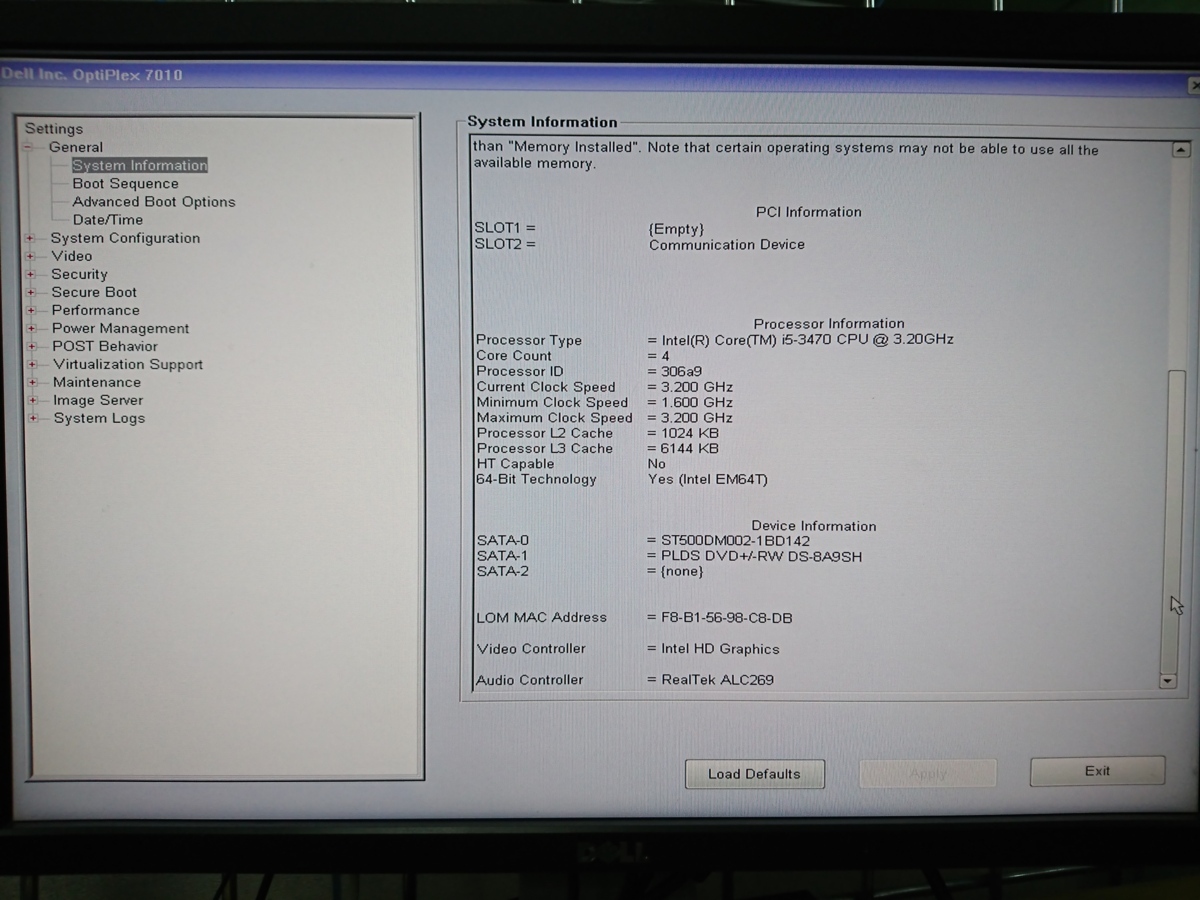The height and width of the screenshot is (900, 1200).
Task: Expand the Virtualization Support node
Action: click(33, 364)
